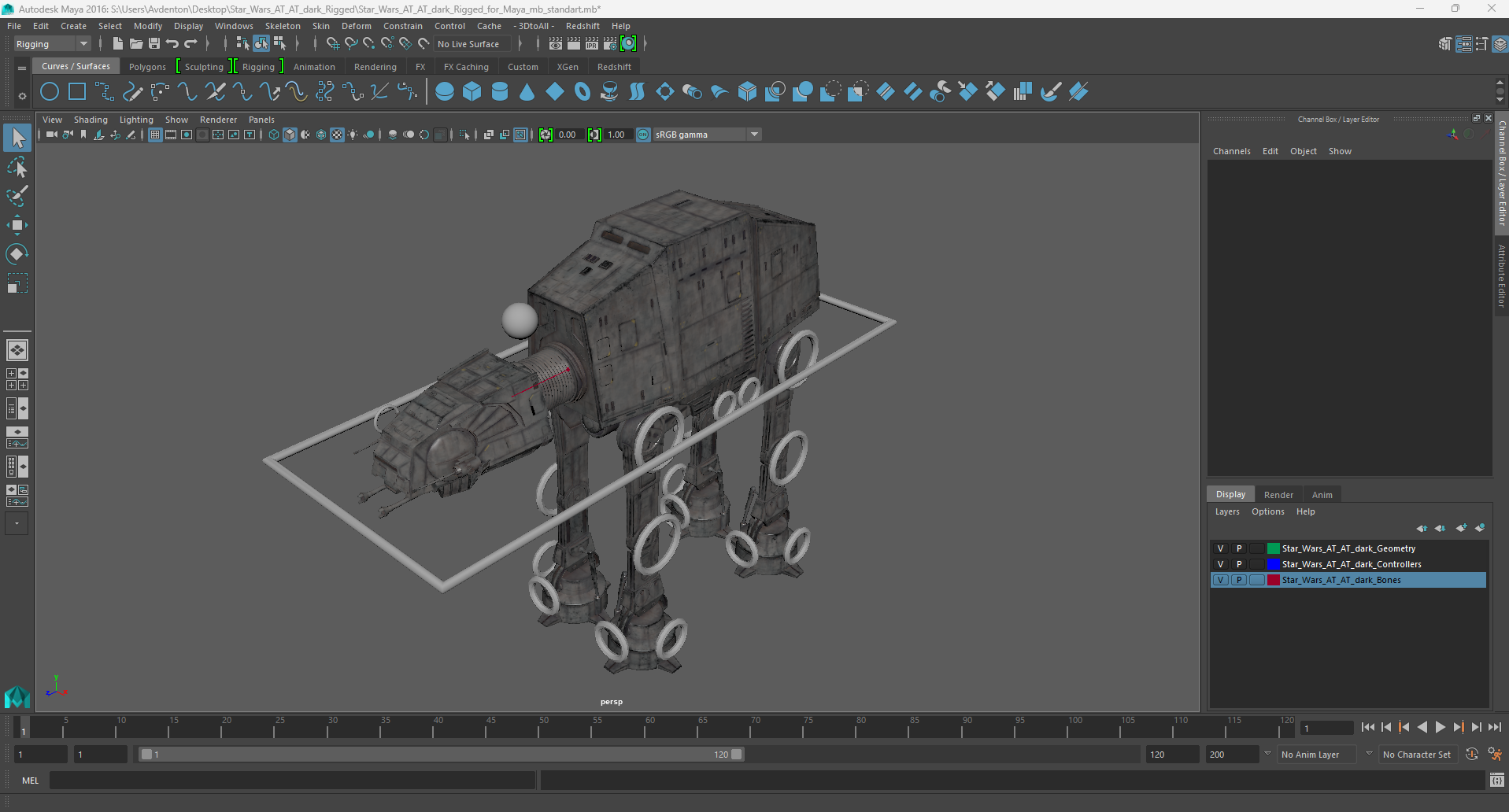Click the single pane layout icon
This screenshot has width=1509, height=812.
(x=17, y=350)
